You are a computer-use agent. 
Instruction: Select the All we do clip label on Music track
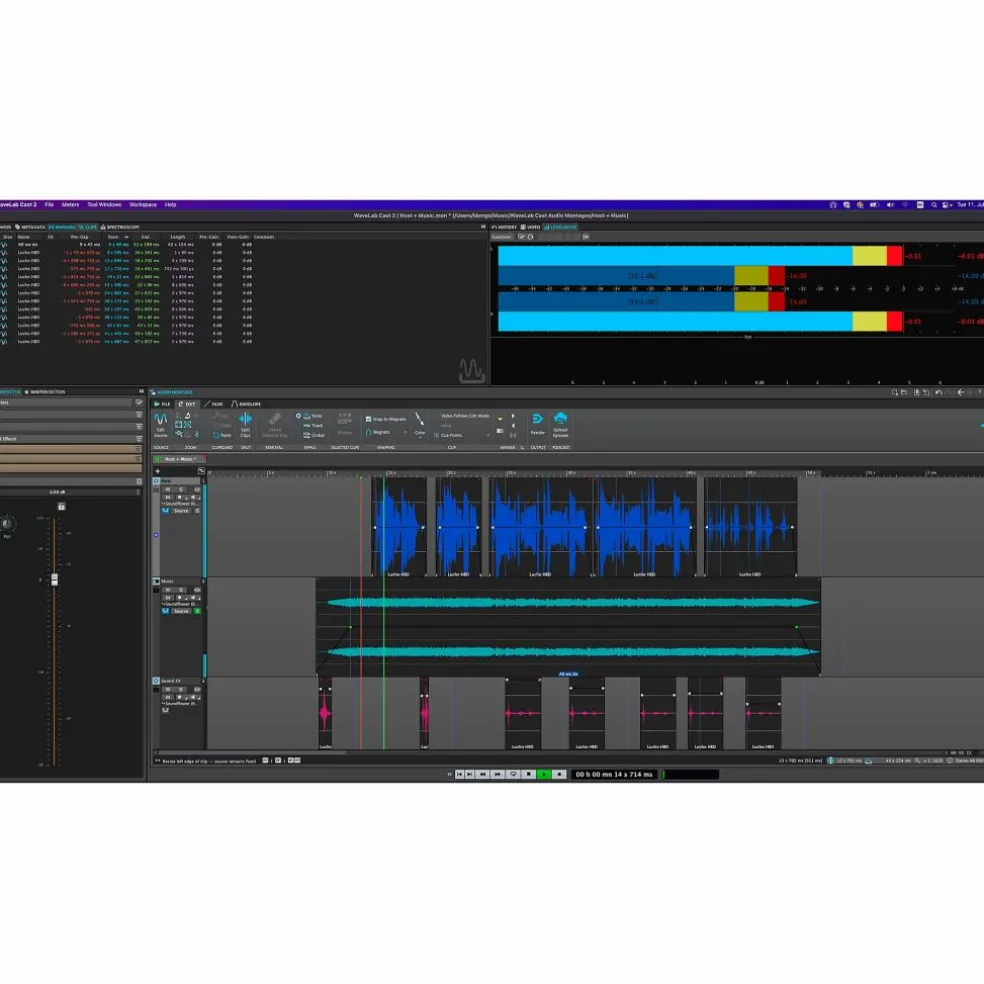(x=568, y=674)
